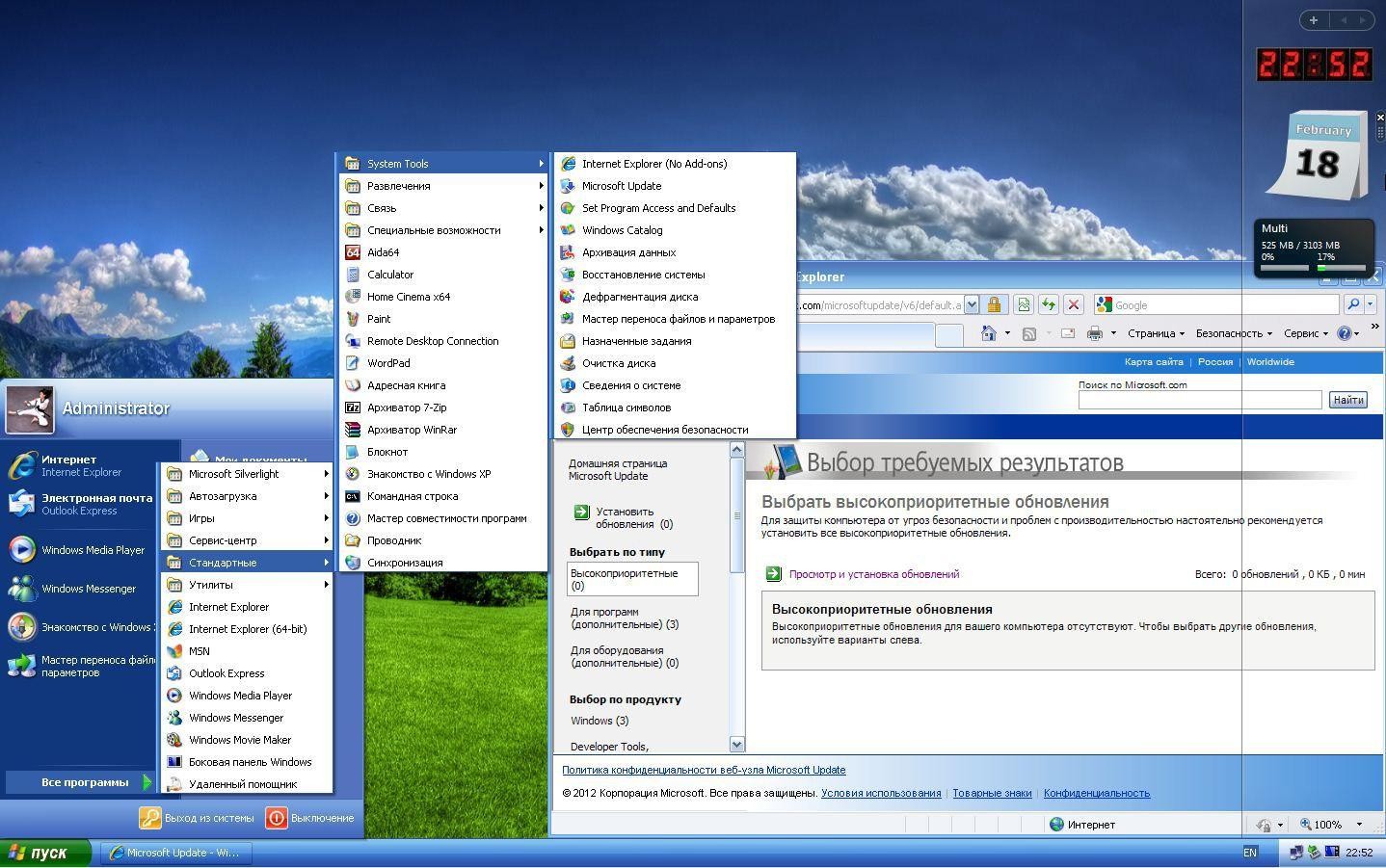
Task: Open the Страница dropdown in IE
Action: (x=1156, y=333)
